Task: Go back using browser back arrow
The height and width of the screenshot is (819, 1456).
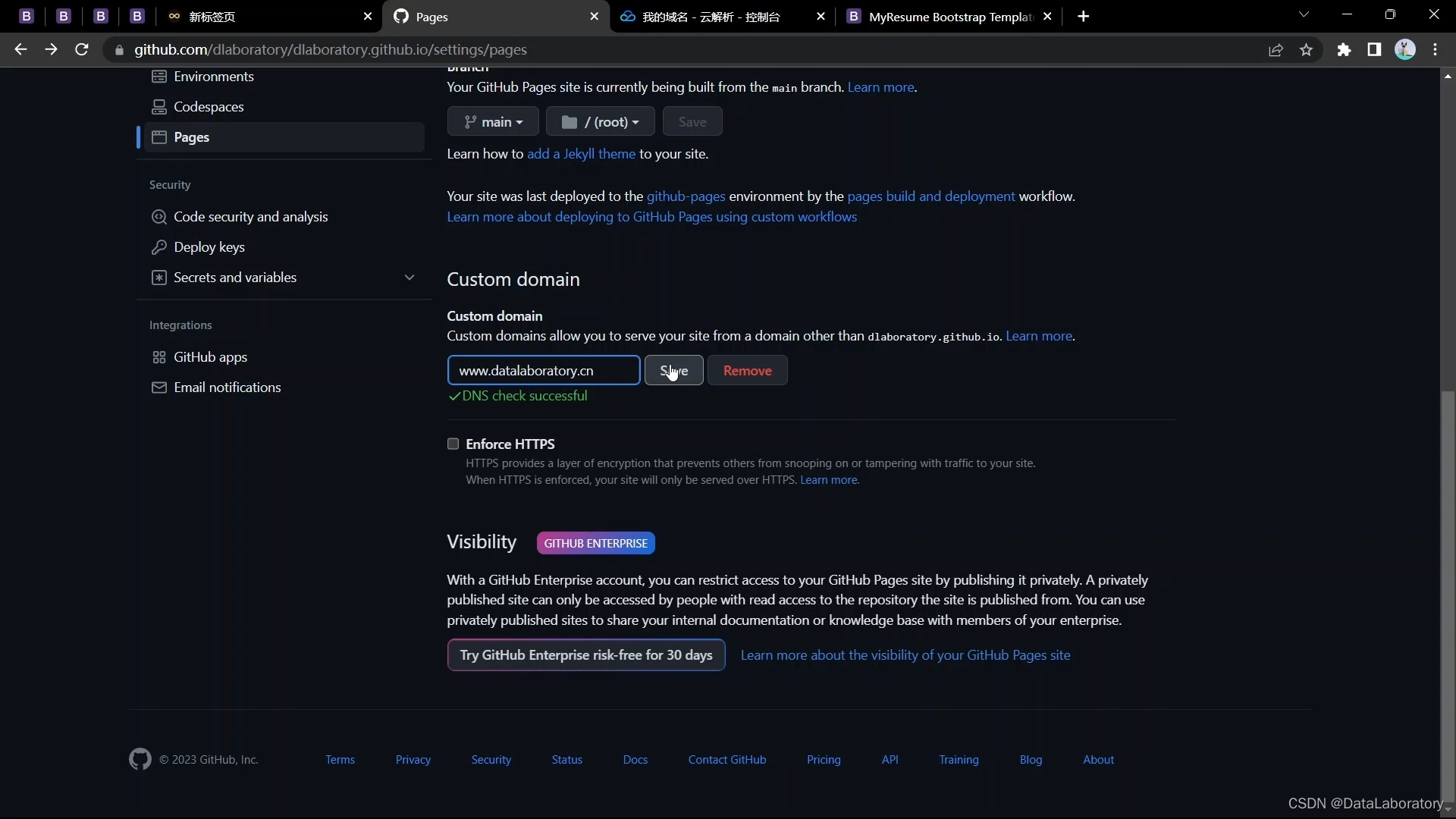Action: click(20, 49)
